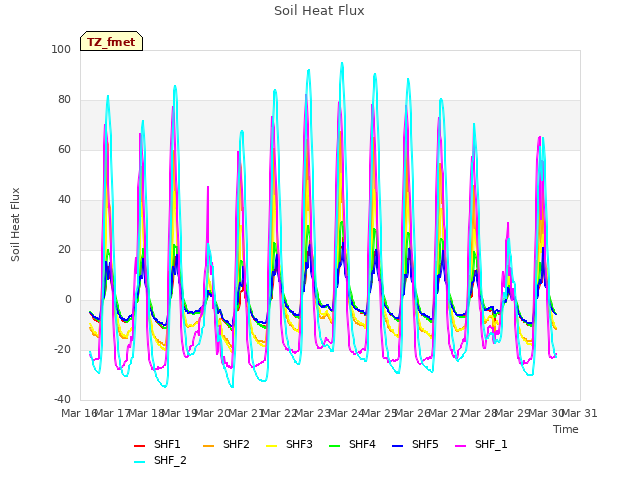Click the 60 y-axis tick label
This screenshot has width=640, height=480.
64,149
